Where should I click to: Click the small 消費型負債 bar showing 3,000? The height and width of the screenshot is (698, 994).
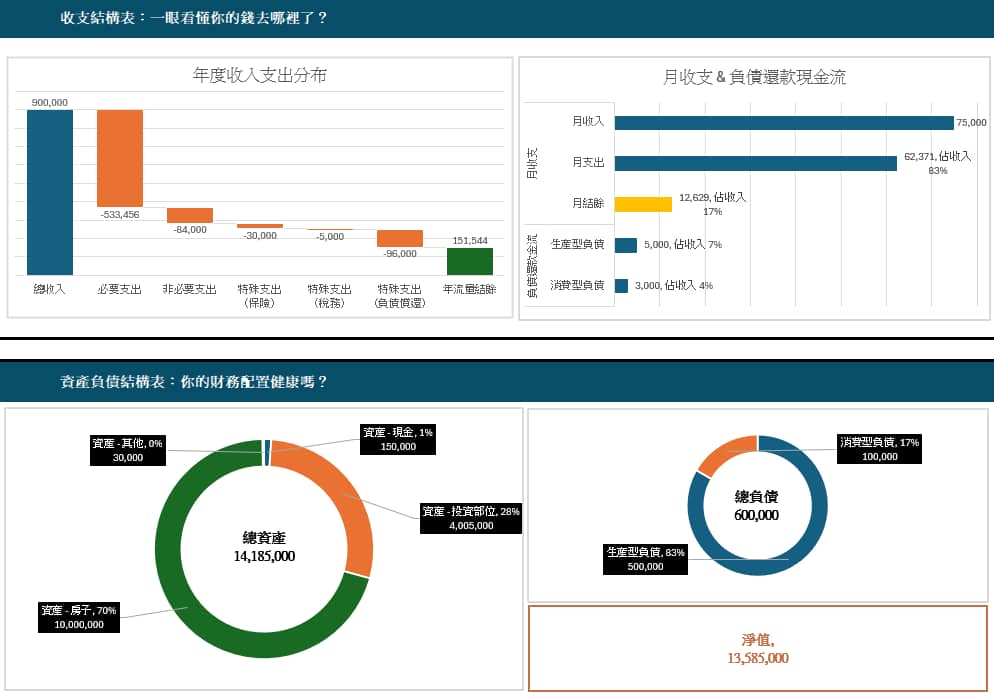coord(621,286)
